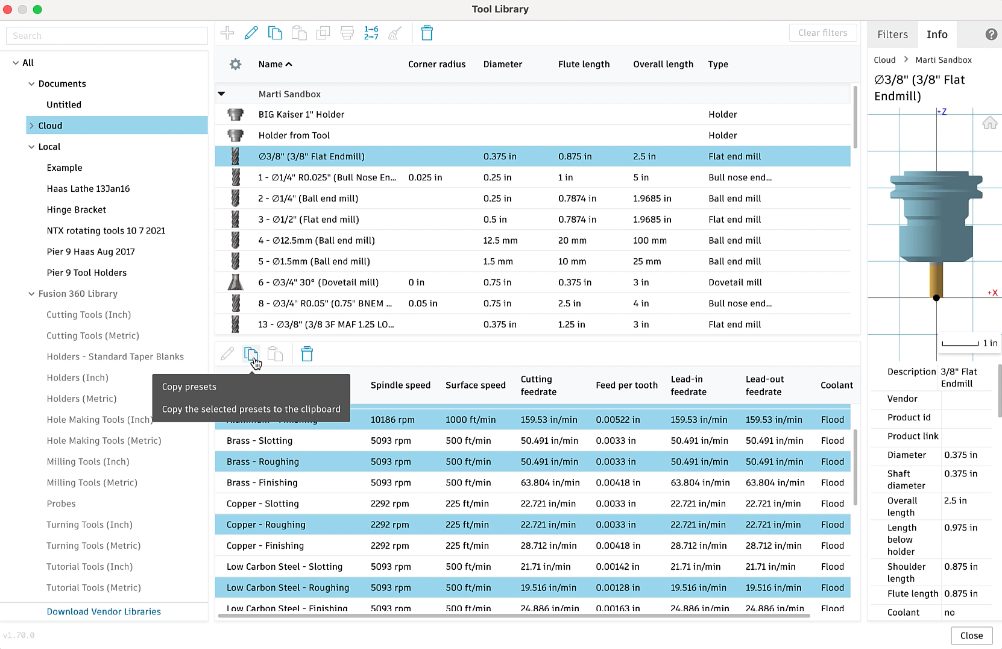The height and width of the screenshot is (649, 1002).
Task: Open column settings gear icon
Action: tap(235, 64)
